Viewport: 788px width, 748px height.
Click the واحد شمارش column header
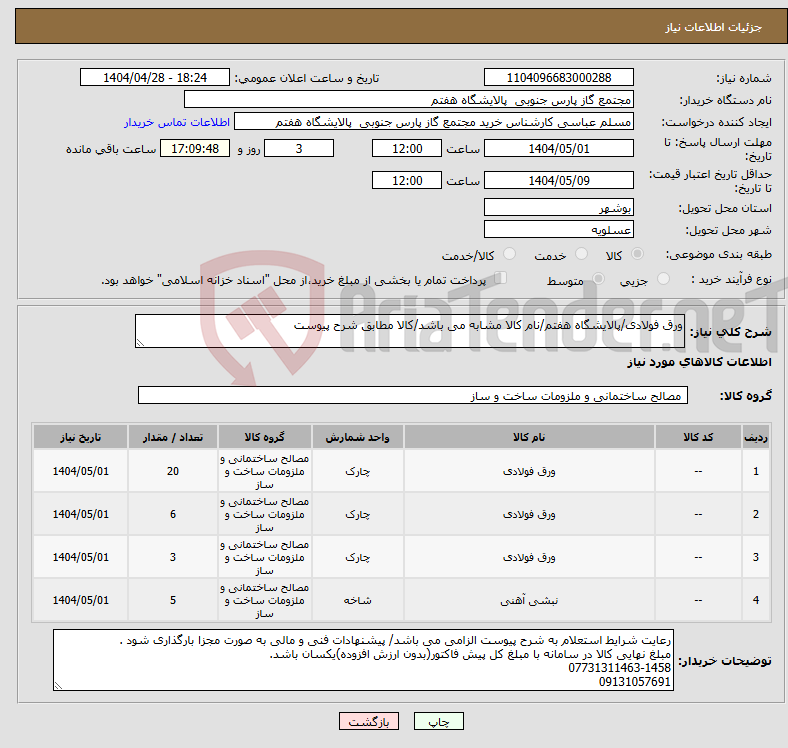tap(357, 437)
